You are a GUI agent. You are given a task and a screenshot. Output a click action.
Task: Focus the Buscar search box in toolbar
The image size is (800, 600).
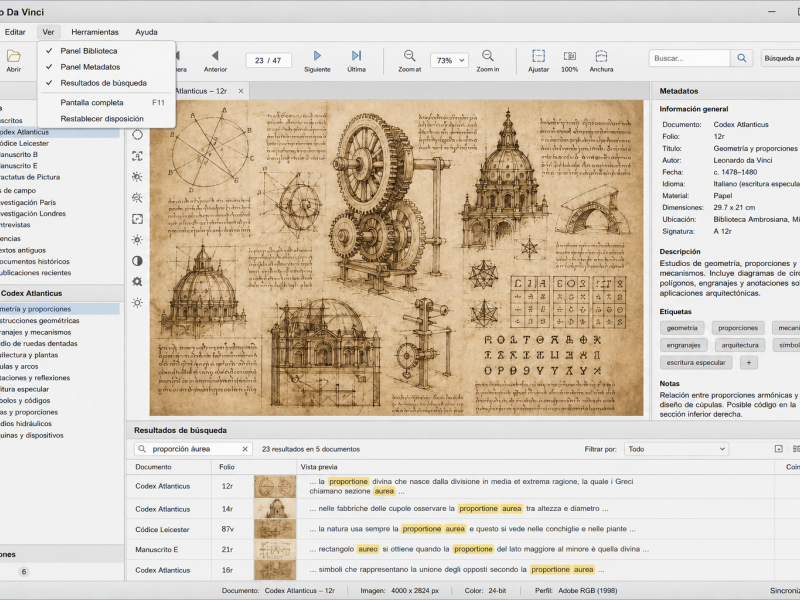click(x=689, y=58)
